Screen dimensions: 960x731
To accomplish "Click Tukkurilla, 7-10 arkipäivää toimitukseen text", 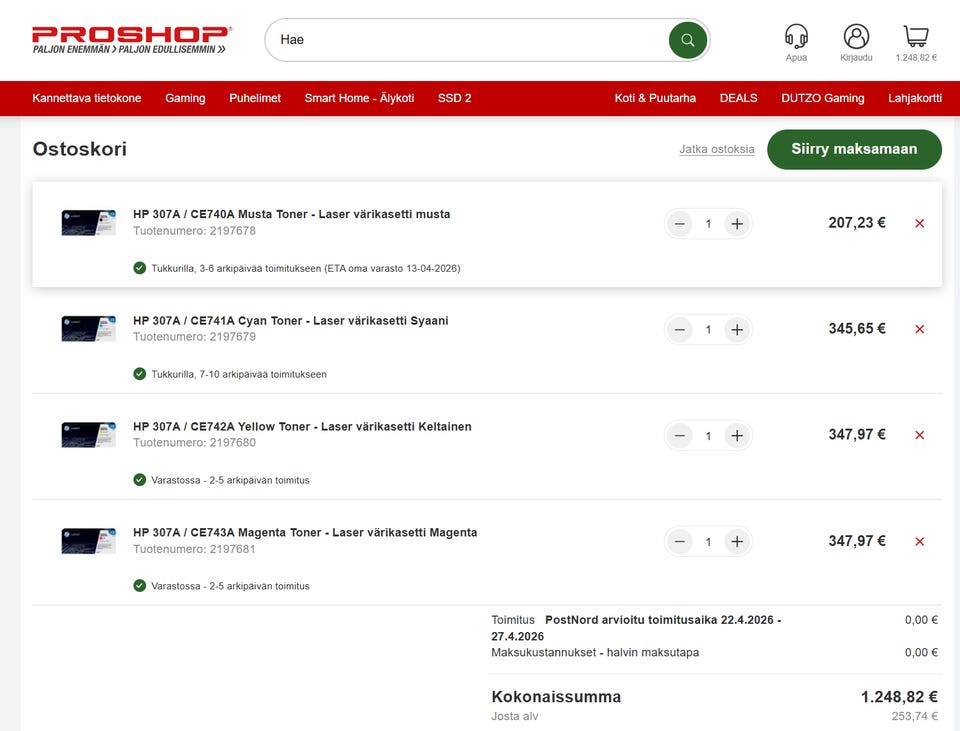I will (239, 374).
